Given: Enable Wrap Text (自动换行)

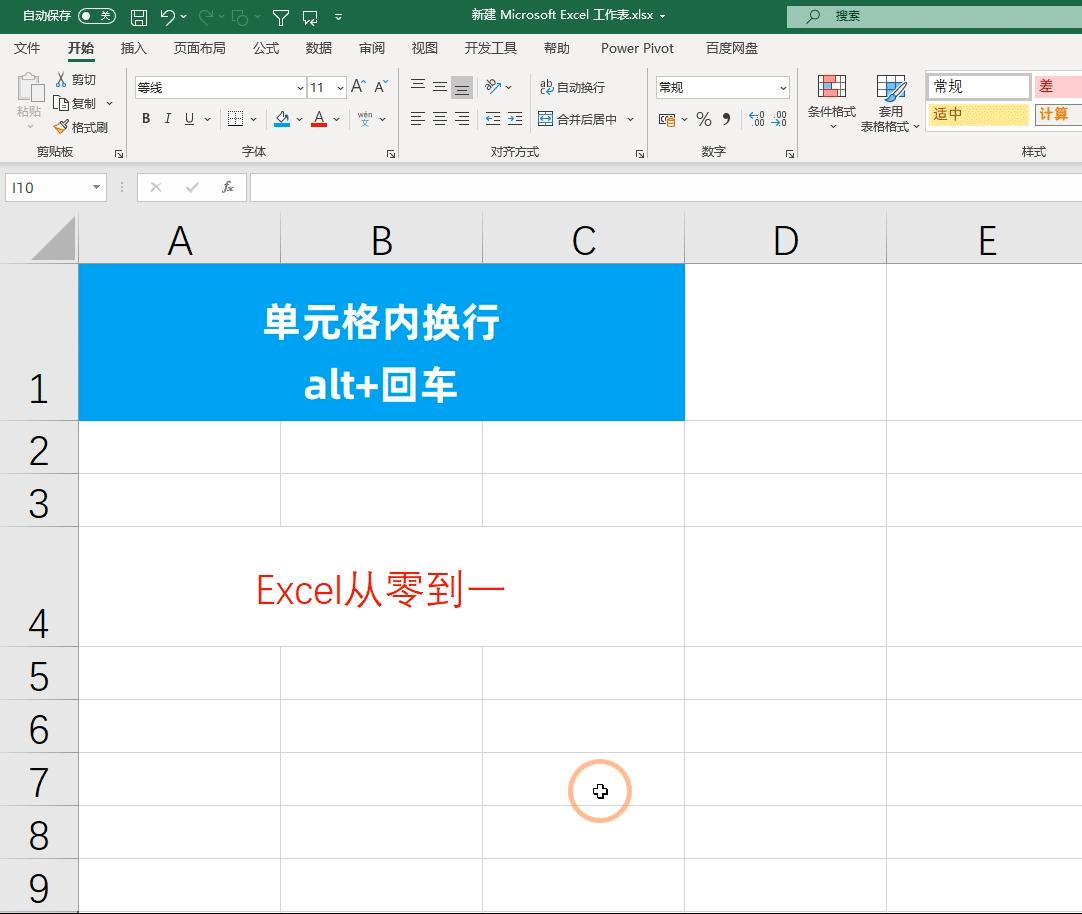Looking at the screenshot, I should coord(571,87).
